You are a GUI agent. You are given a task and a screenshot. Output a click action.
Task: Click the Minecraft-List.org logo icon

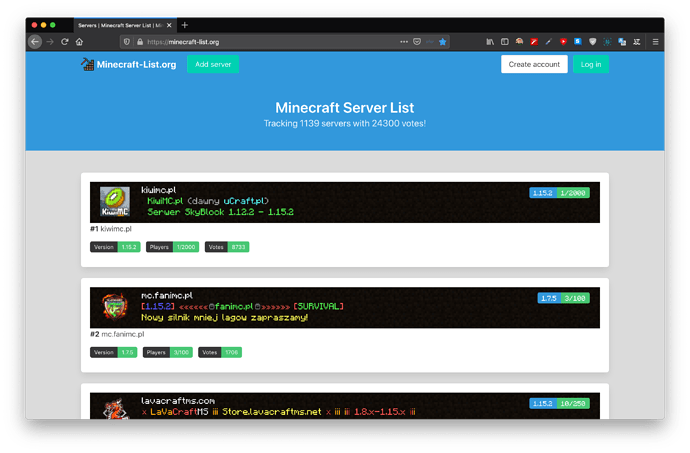pos(87,64)
